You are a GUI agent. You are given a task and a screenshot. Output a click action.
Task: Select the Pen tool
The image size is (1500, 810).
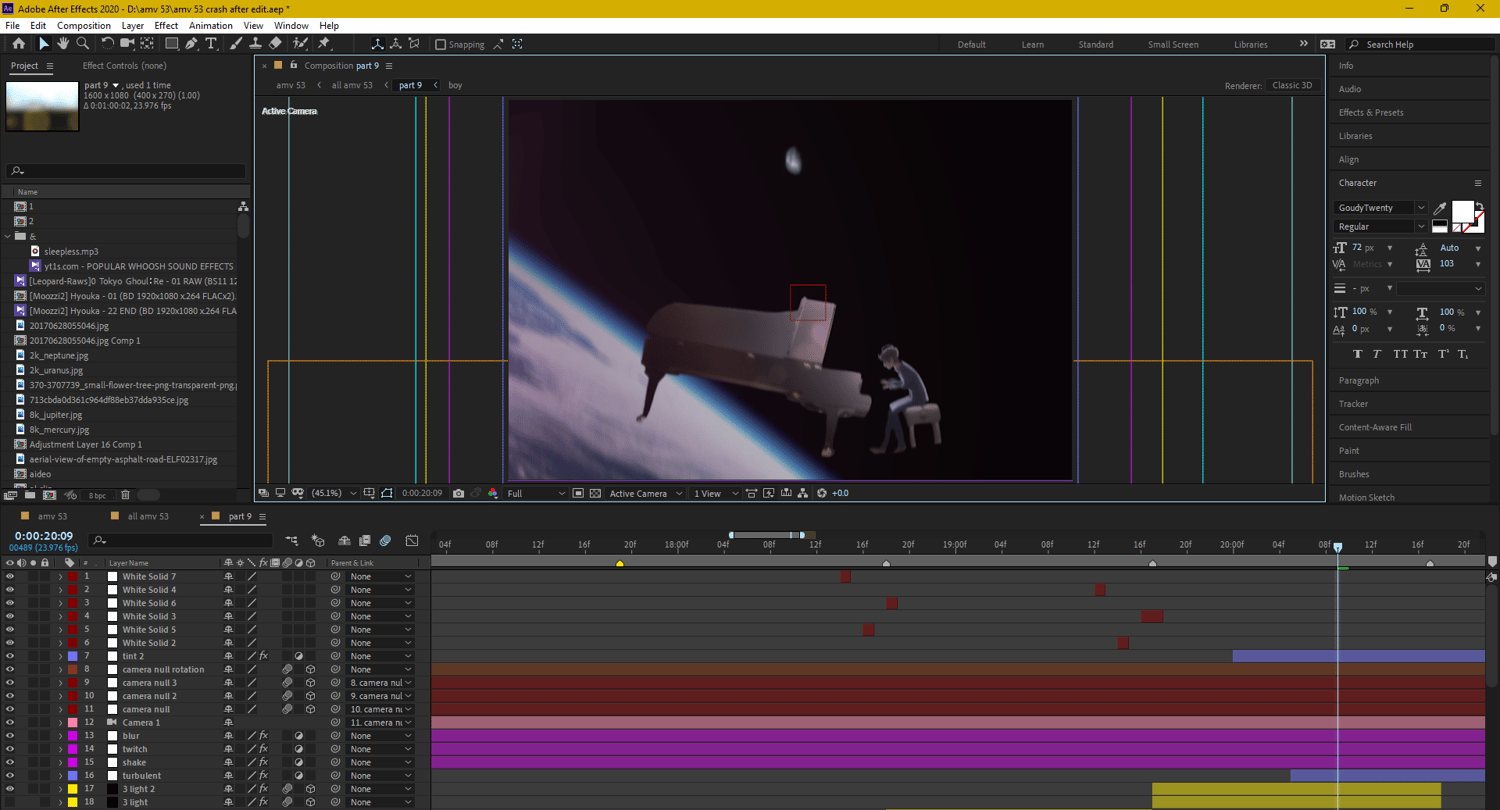[191, 44]
